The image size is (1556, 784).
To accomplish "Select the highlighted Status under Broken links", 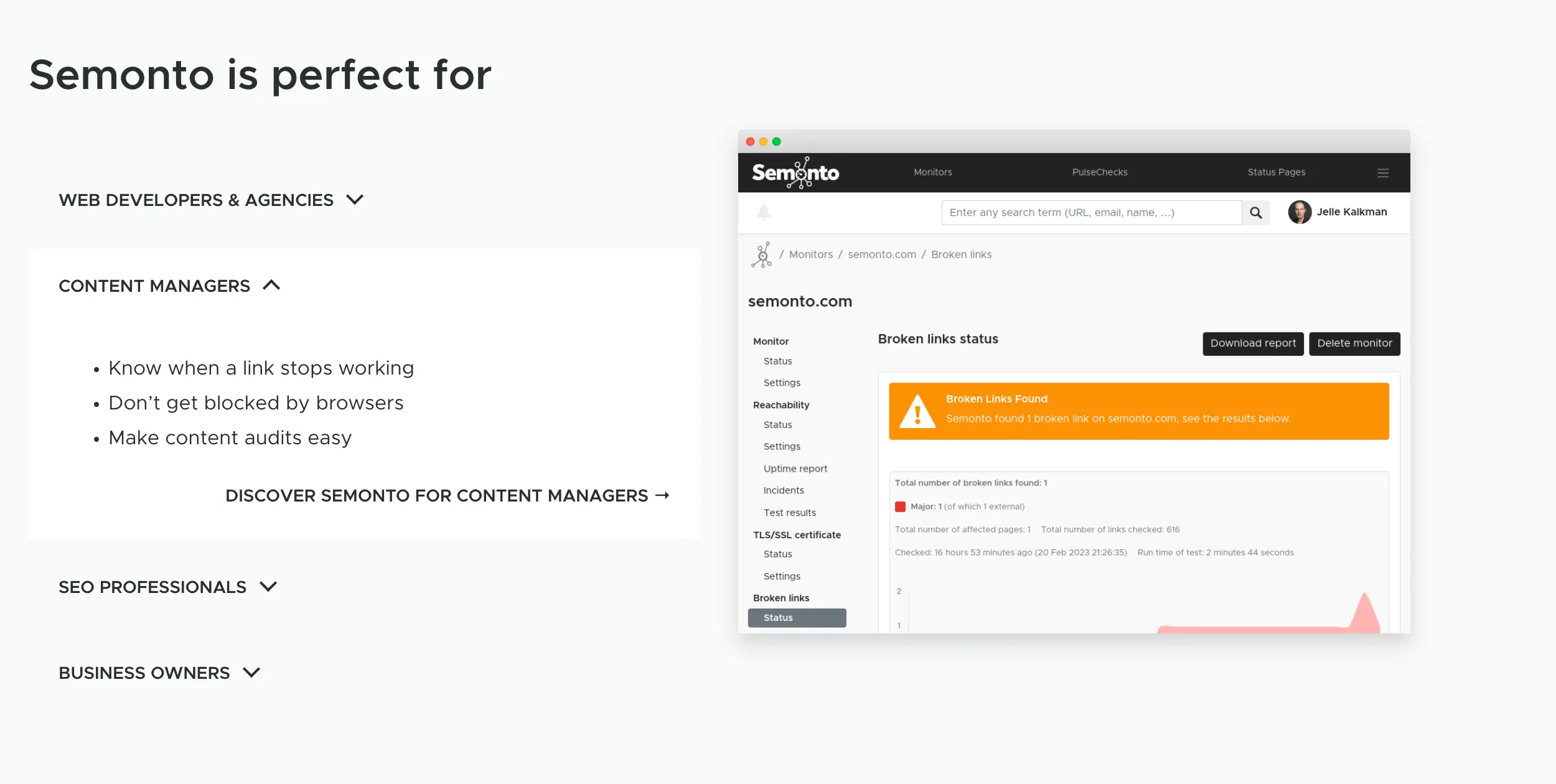I will click(797, 618).
